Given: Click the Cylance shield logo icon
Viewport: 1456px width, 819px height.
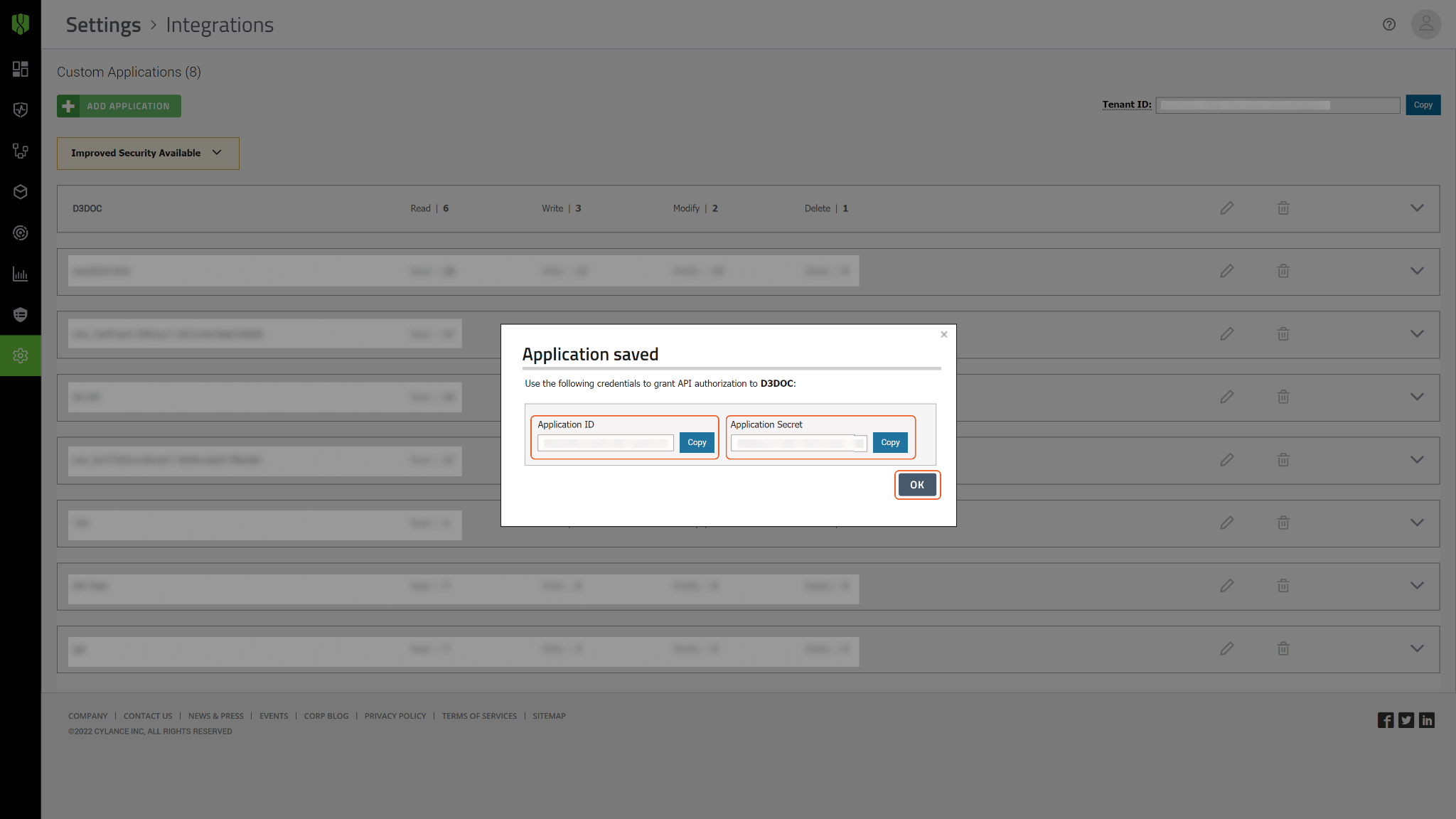Looking at the screenshot, I should (21, 24).
